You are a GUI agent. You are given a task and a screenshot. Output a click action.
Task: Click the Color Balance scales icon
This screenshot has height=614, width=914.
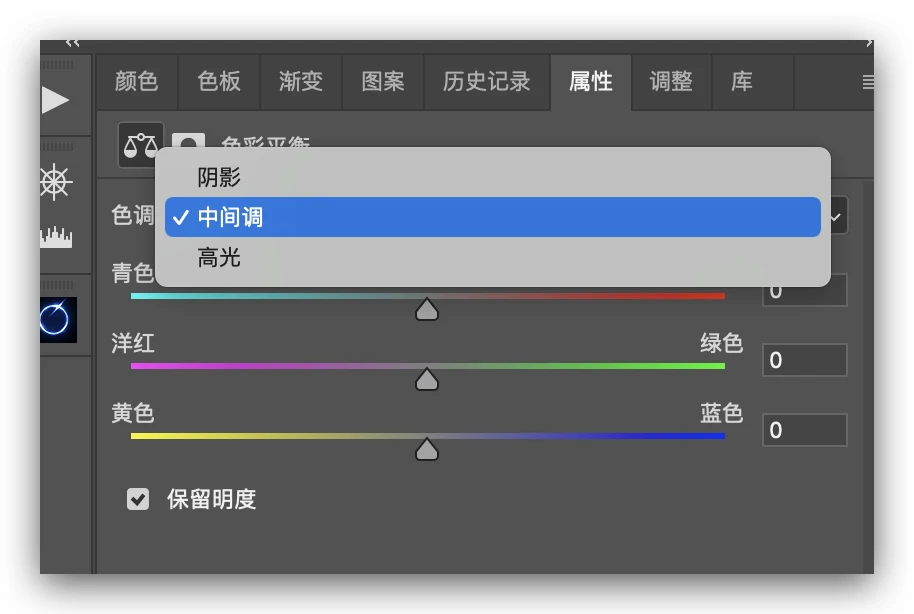point(139,145)
